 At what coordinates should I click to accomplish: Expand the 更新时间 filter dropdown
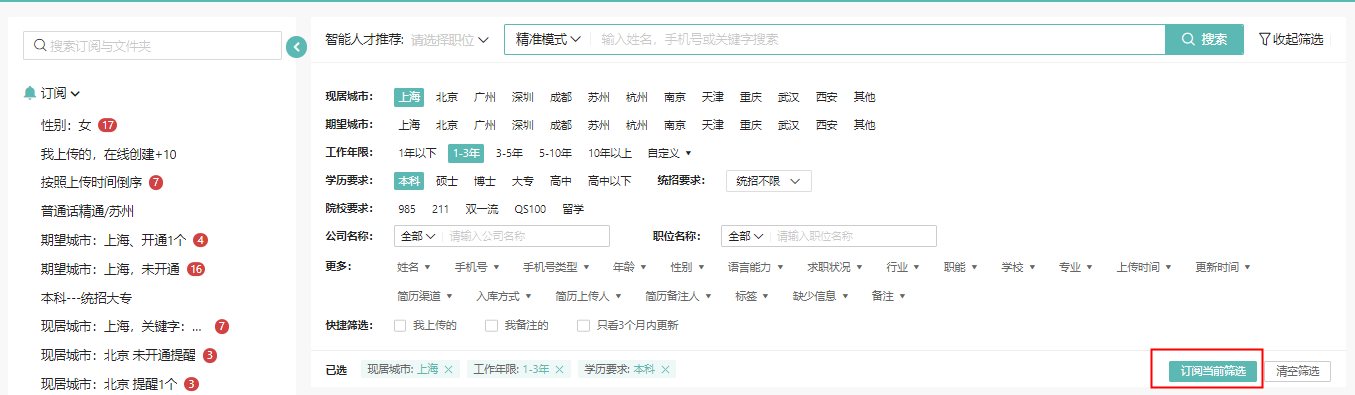[x=1223, y=268]
